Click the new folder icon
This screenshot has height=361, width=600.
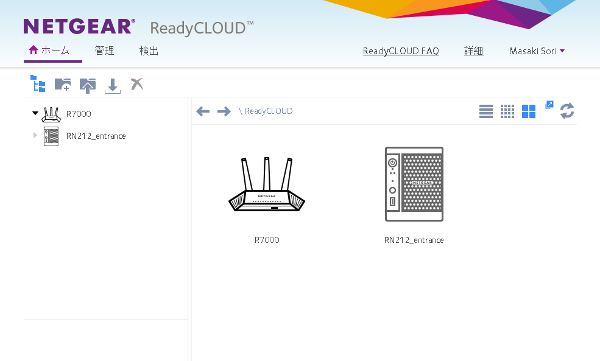click(x=63, y=84)
